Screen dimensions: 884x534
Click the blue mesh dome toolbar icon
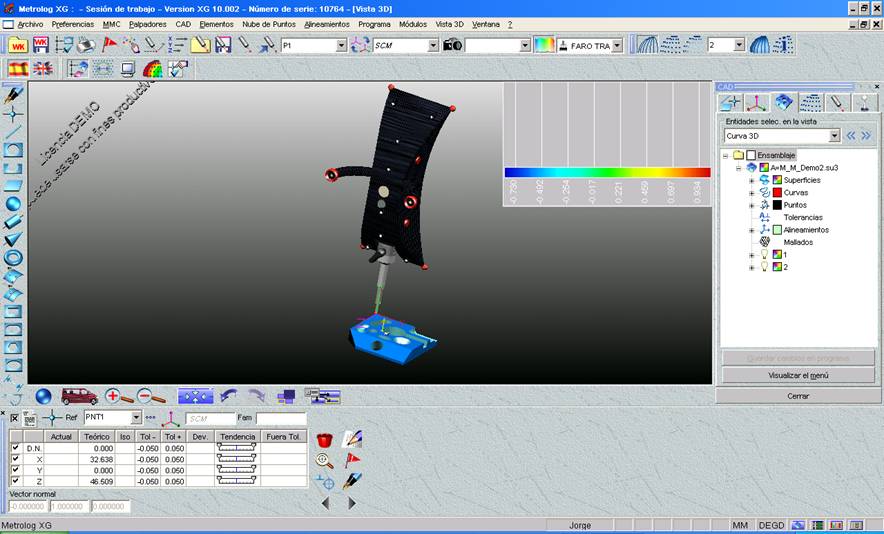tap(760, 45)
